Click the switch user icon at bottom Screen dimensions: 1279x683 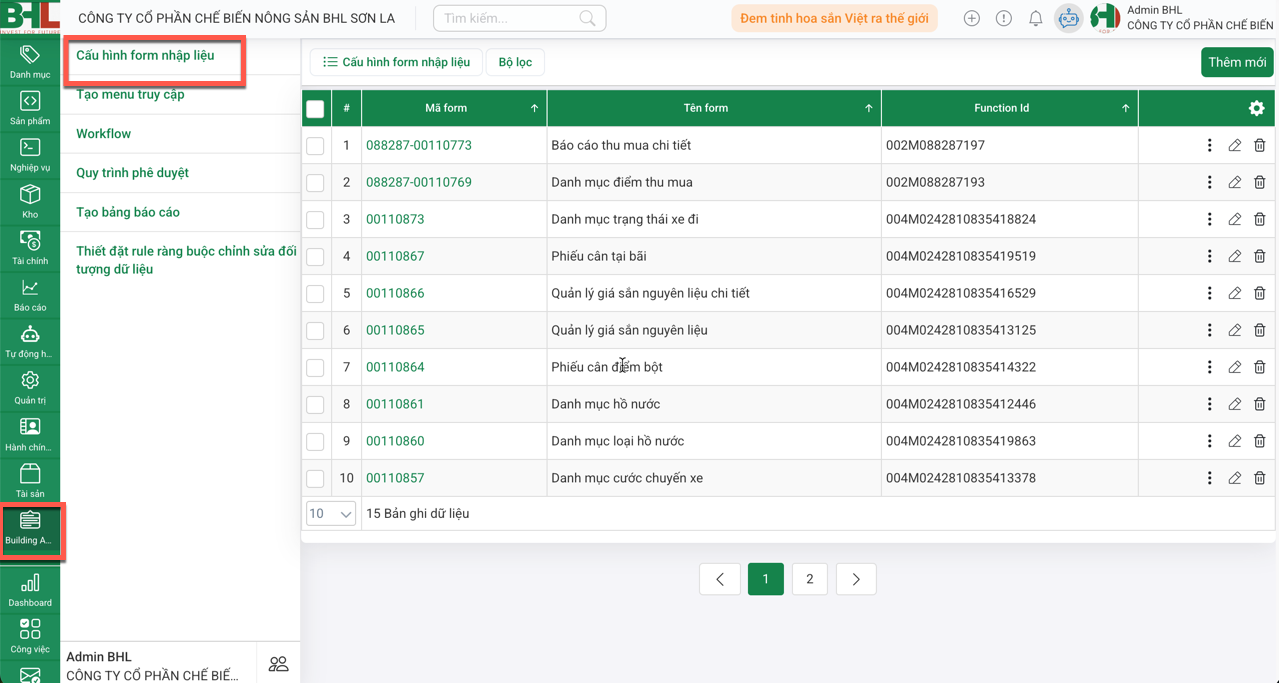(x=278, y=663)
